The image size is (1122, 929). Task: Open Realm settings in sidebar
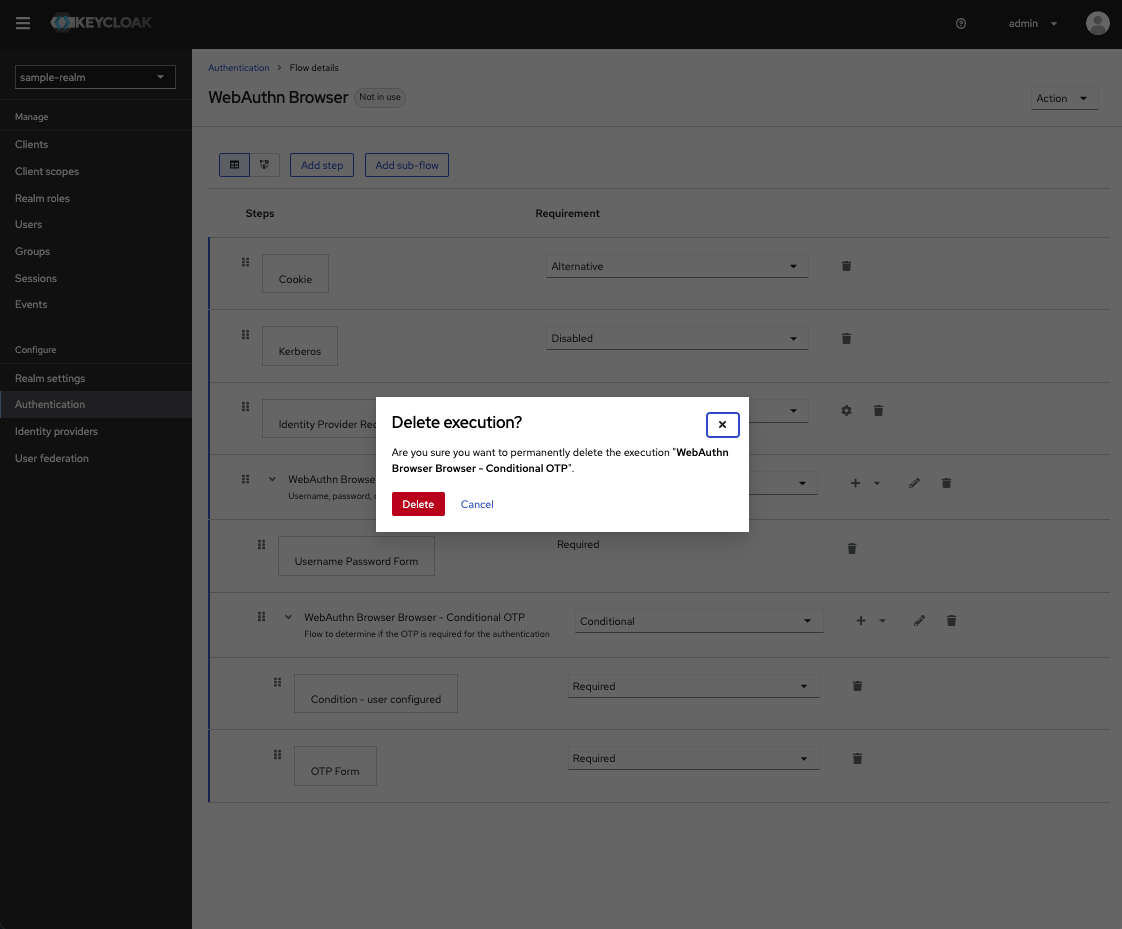[50, 378]
